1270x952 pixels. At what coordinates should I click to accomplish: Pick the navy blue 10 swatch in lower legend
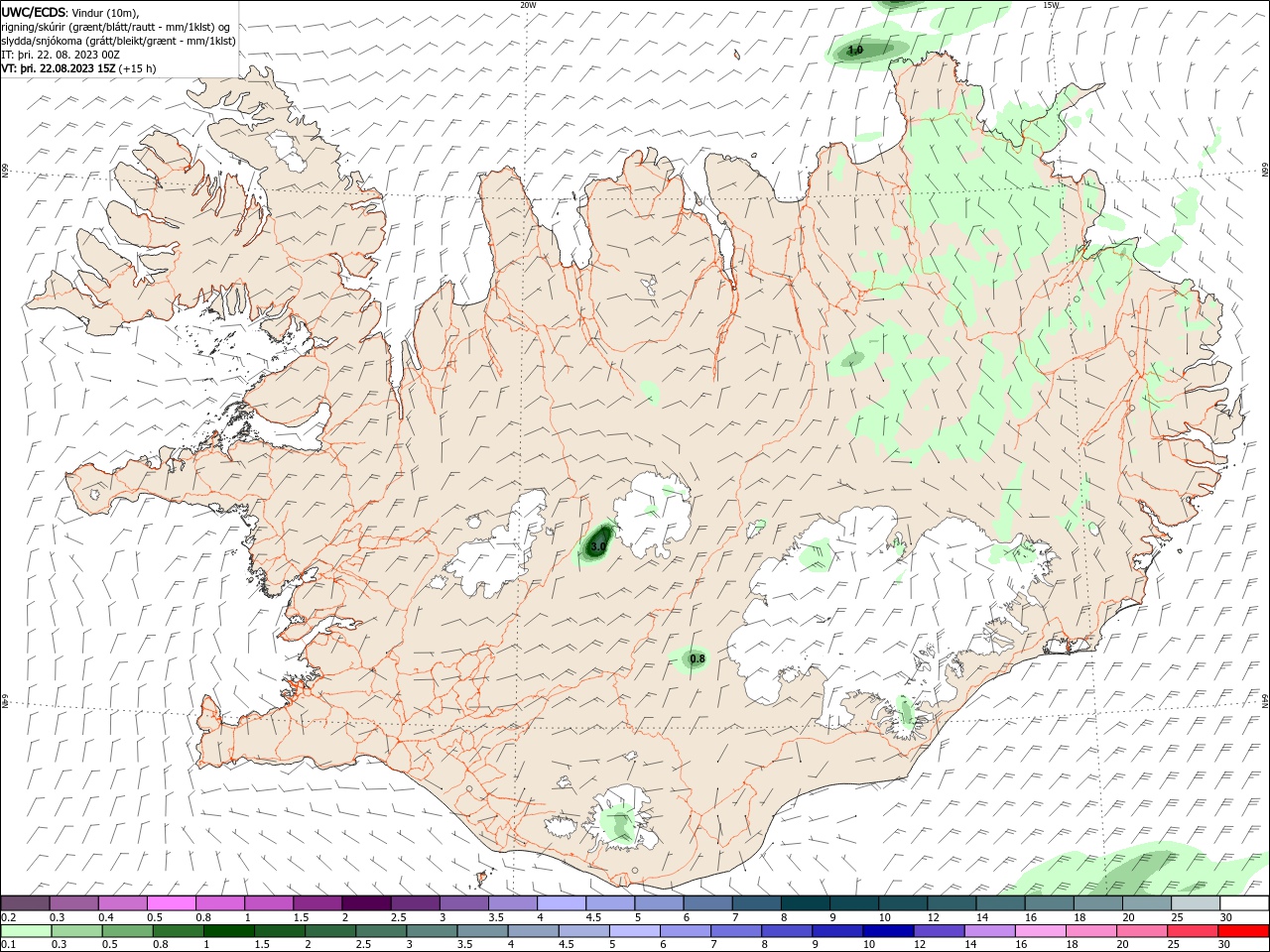(887, 931)
